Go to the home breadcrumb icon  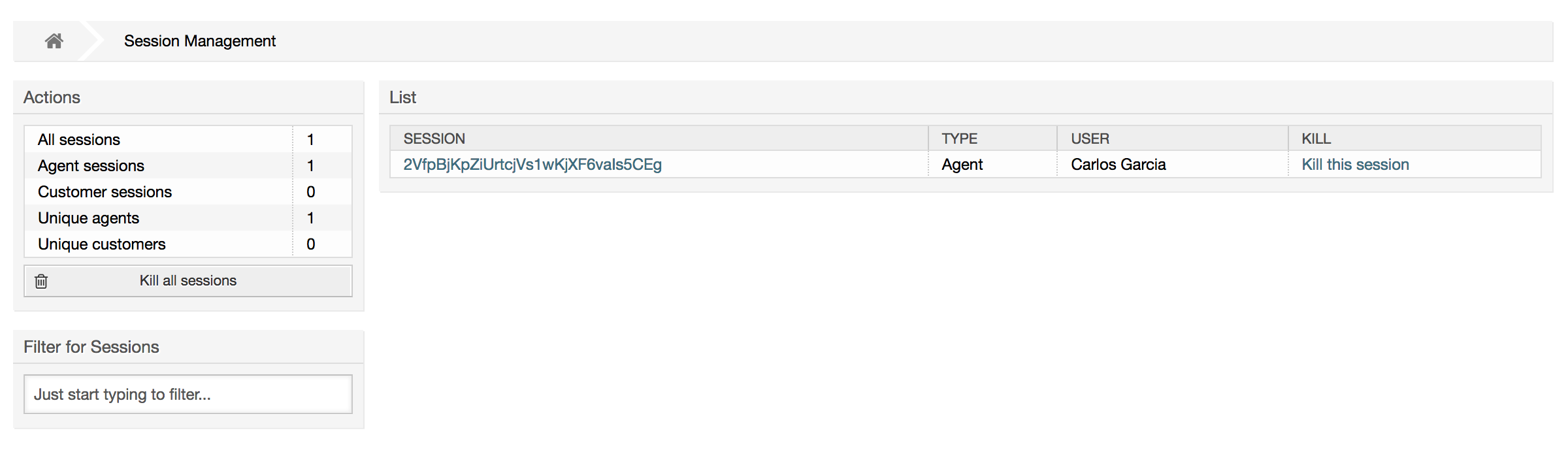click(x=54, y=41)
